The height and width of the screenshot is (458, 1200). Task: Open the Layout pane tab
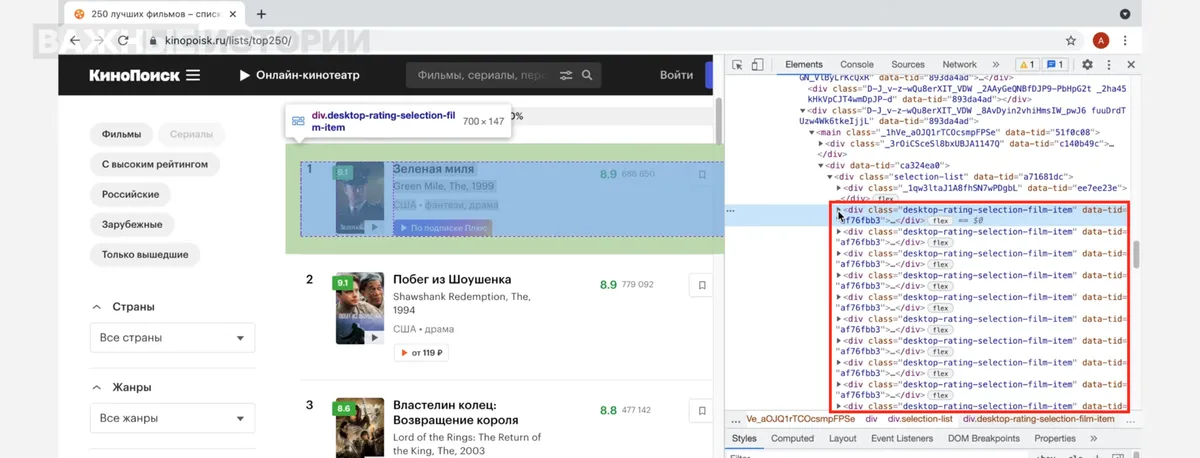(x=843, y=438)
